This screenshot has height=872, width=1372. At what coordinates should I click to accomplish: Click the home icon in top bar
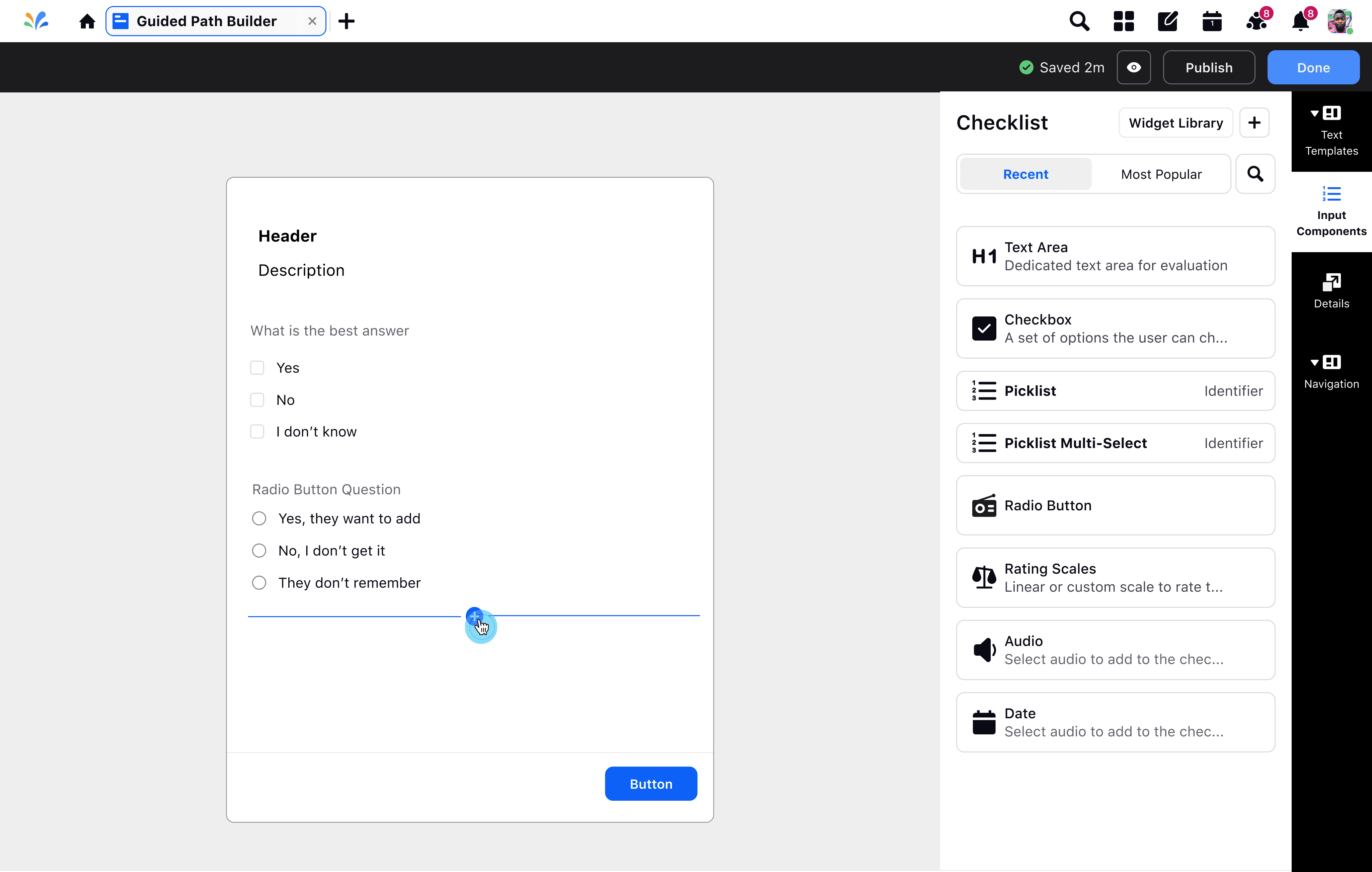pos(87,21)
